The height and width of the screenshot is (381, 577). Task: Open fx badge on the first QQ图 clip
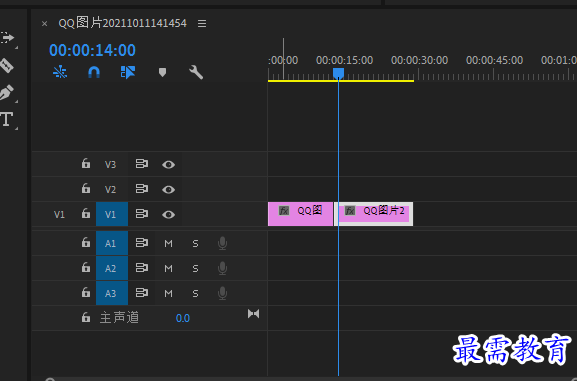(284, 211)
